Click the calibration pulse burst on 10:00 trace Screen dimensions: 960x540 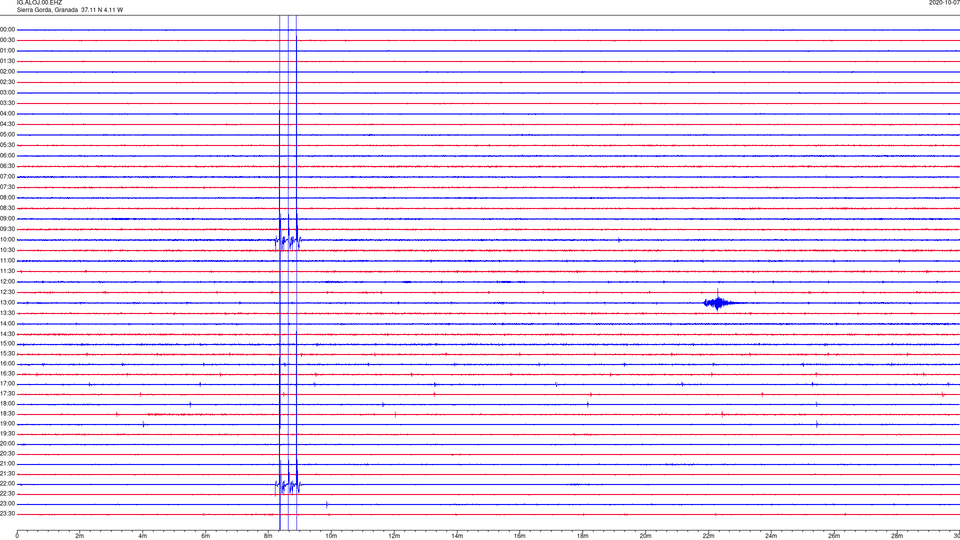[x=288, y=240]
